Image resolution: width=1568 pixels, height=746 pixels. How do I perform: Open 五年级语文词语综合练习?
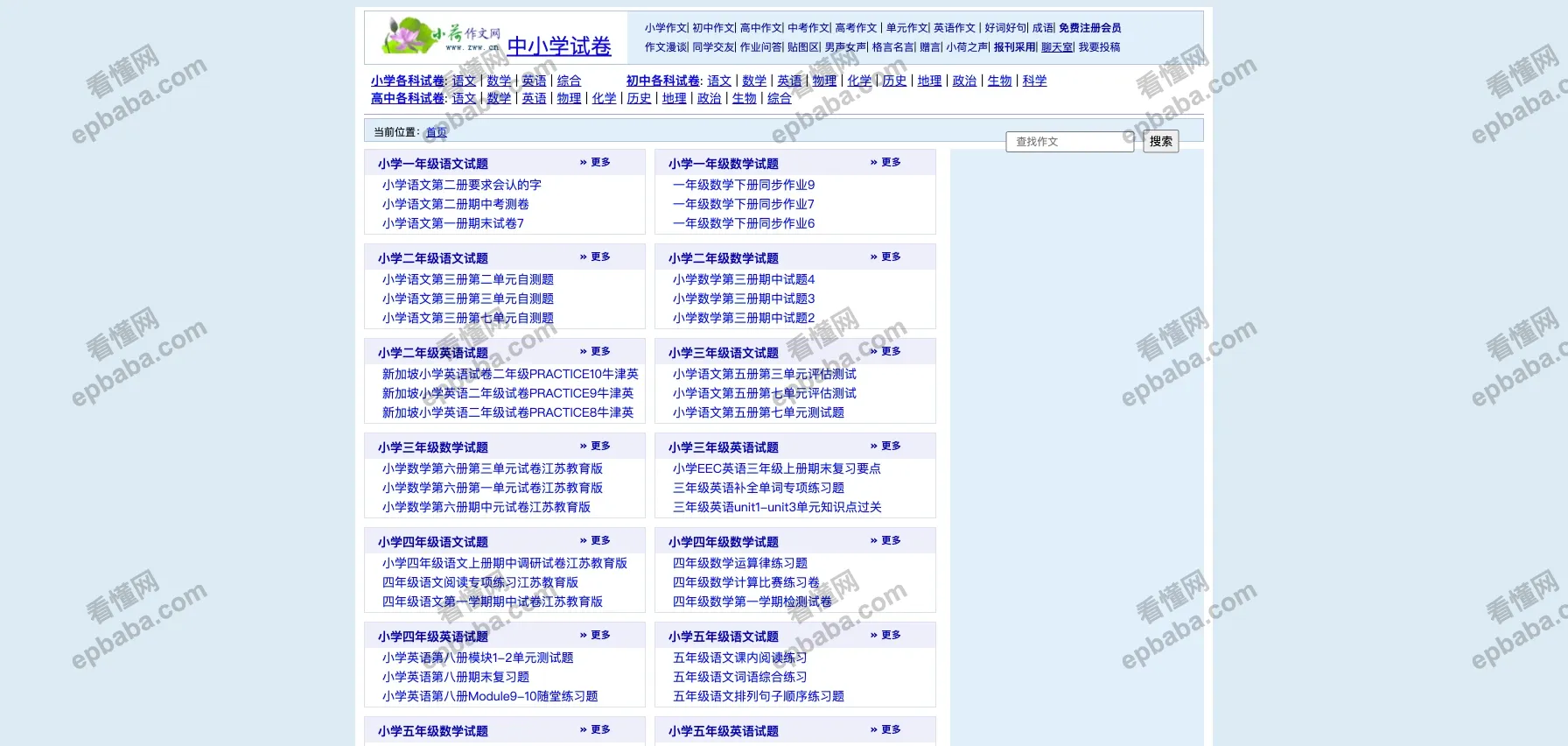(x=739, y=677)
